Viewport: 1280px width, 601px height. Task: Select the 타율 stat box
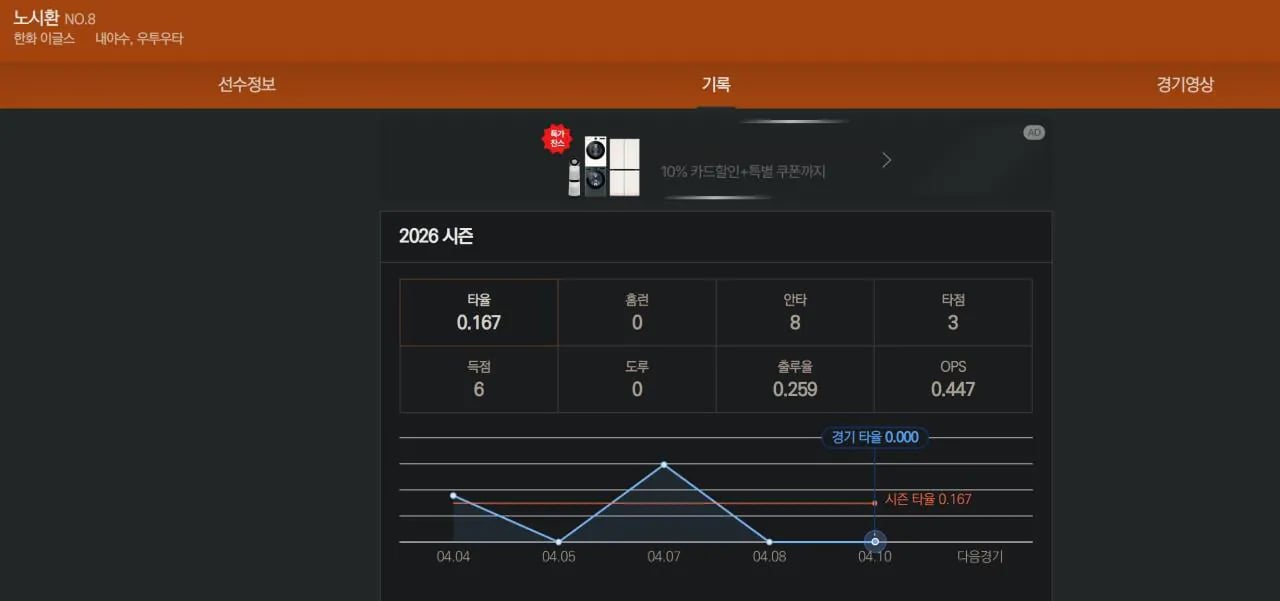[x=478, y=310]
